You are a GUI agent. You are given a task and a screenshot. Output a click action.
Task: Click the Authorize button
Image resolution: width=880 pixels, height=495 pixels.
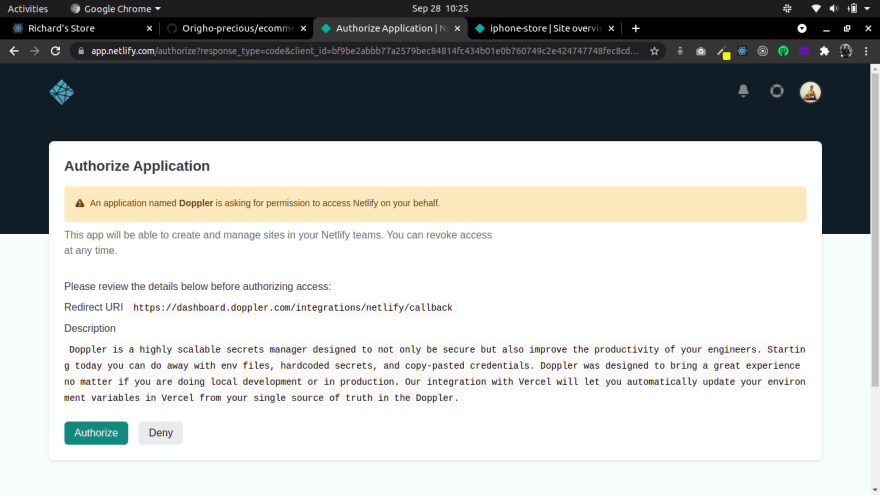[x=96, y=433]
